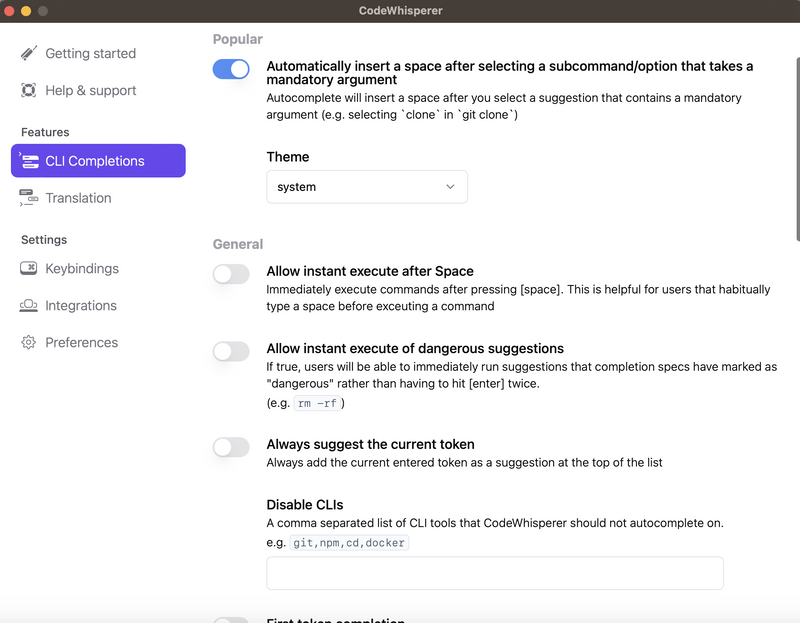800x623 pixels.
Task: Close the CodeWhisperer window
Action: (x=9, y=11)
